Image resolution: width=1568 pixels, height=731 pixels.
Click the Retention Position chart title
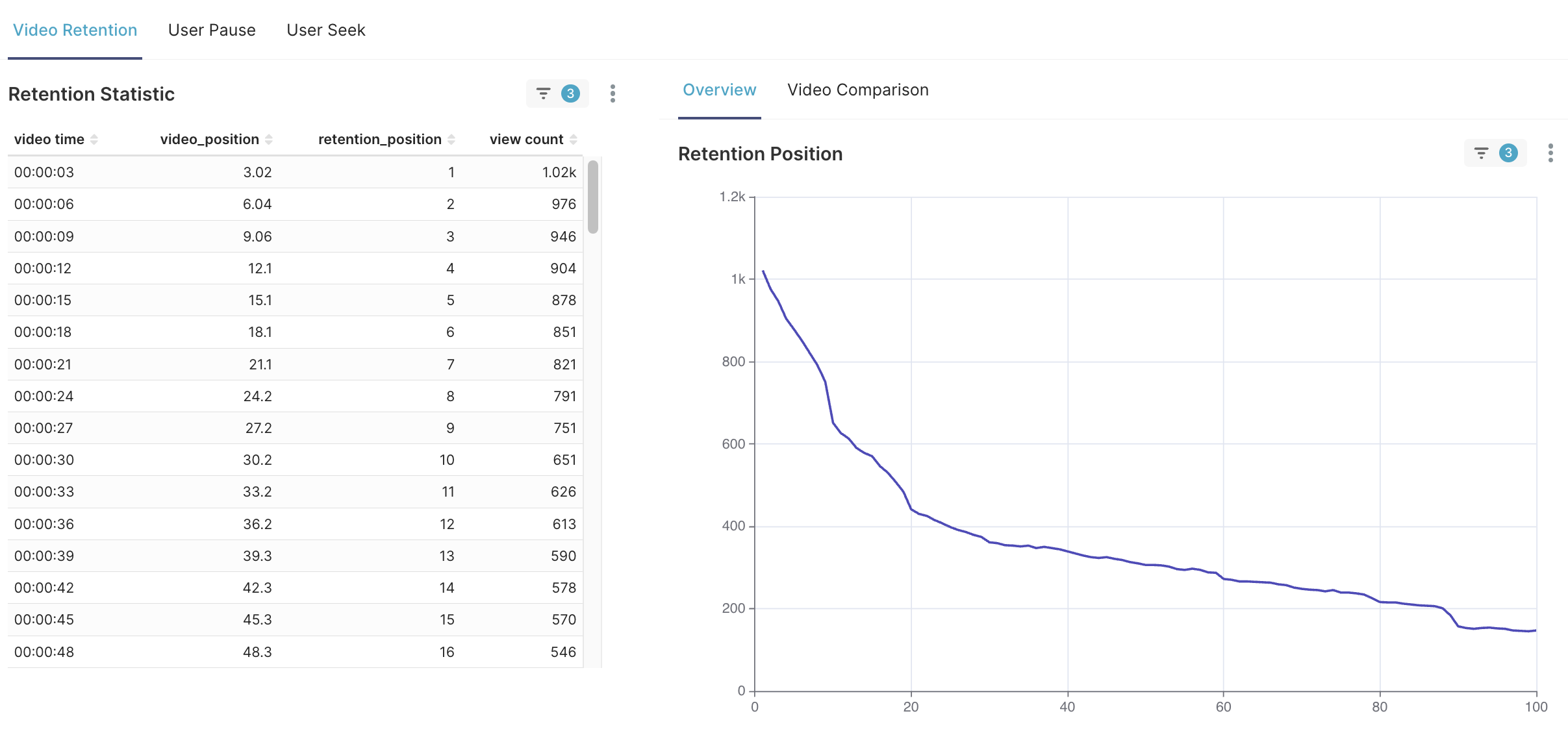(x=760, y=154)
